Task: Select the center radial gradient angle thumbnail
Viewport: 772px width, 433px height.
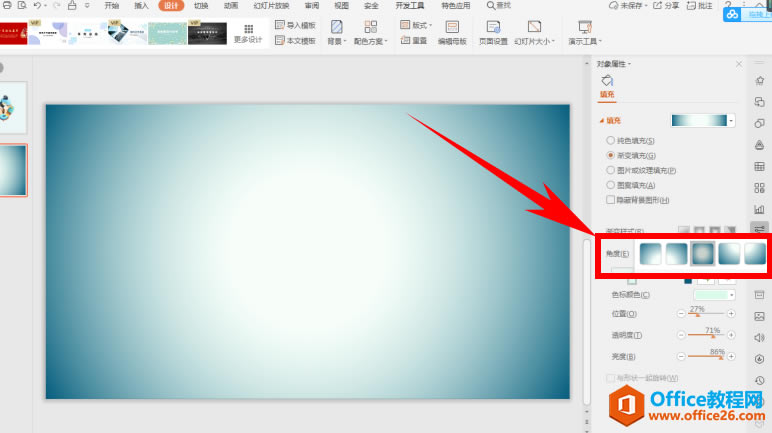Action: (x=703, y=253)
